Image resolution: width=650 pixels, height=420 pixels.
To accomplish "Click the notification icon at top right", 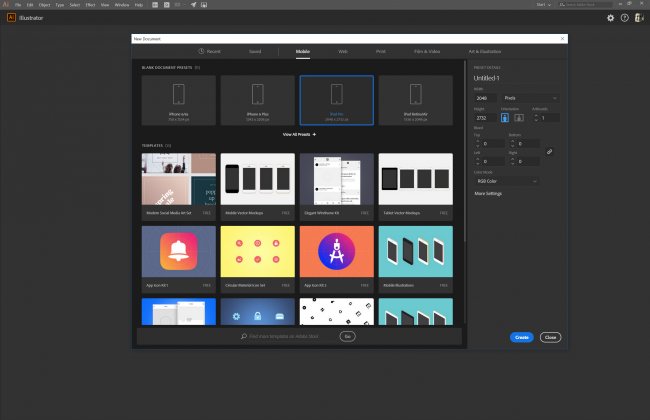I will coord(639,18).
